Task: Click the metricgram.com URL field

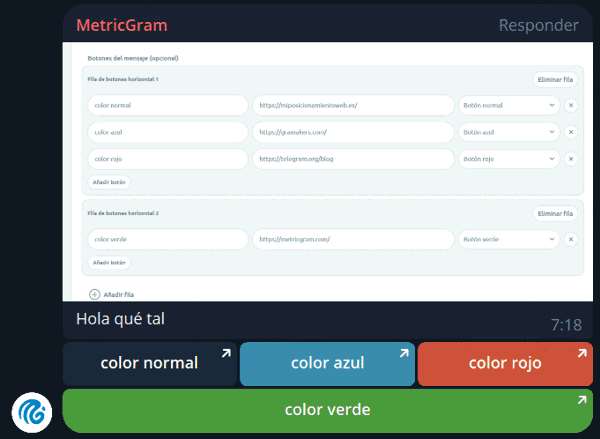Action: [x=353, y=239]
